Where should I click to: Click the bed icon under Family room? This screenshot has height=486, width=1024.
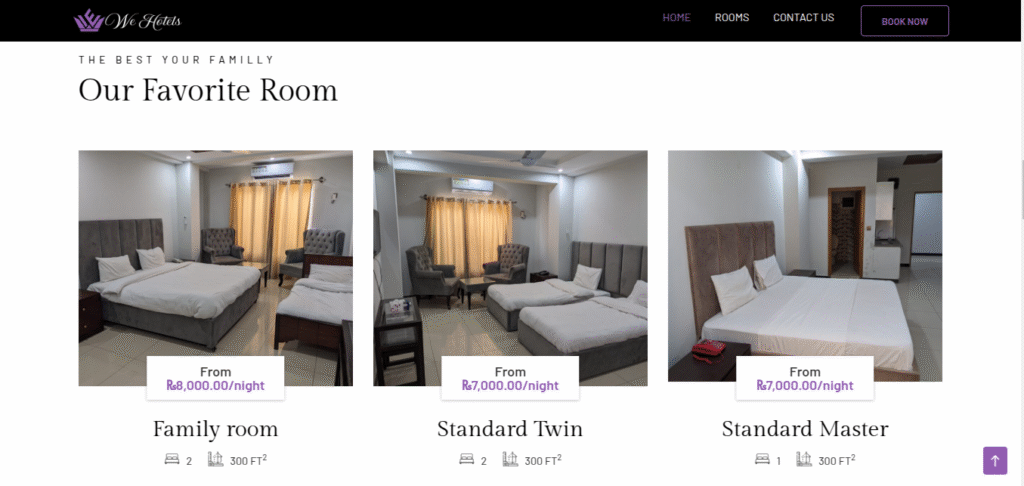pyautogui.click(x=172, y=459)
